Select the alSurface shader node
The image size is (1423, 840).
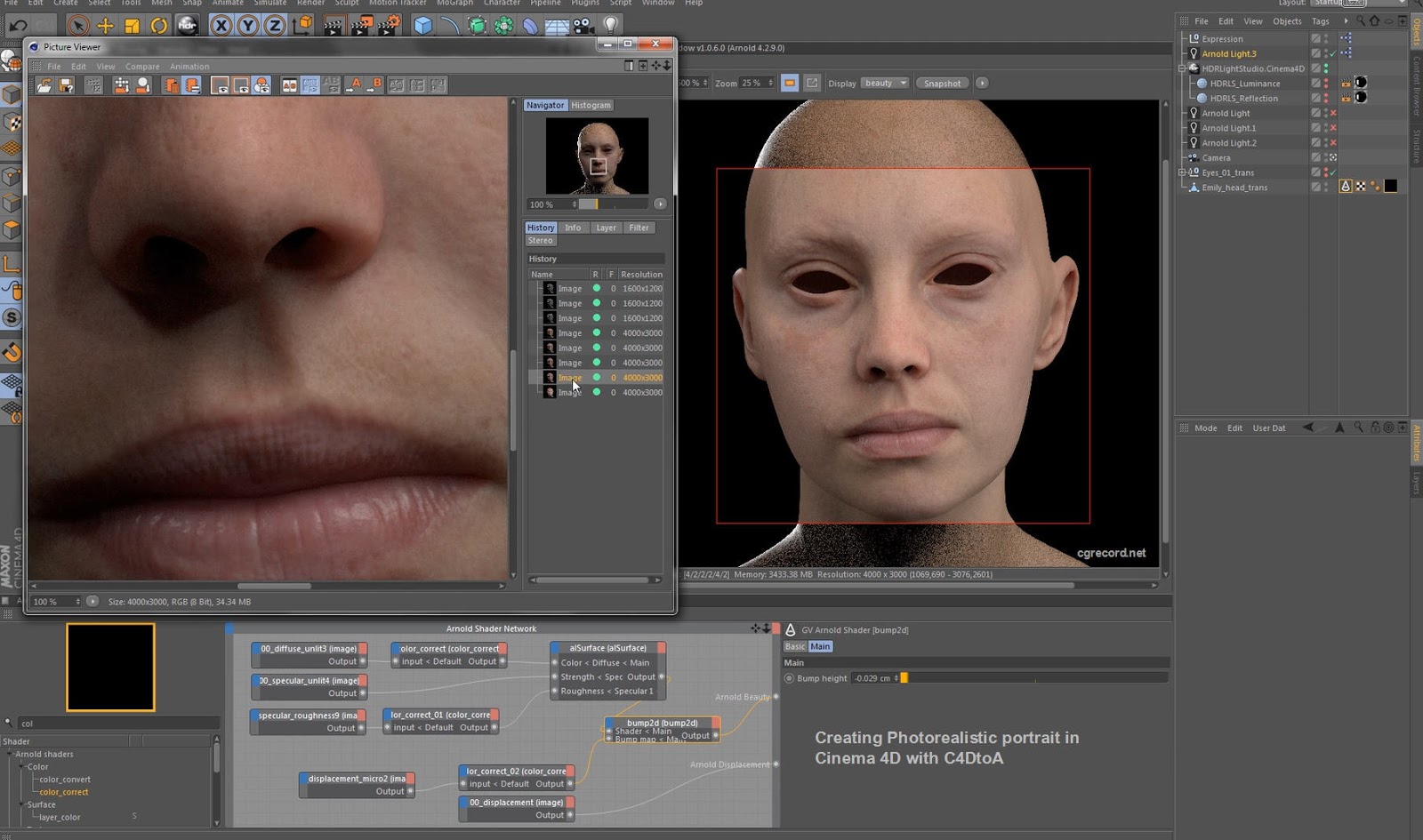click(x=607, y=648)
